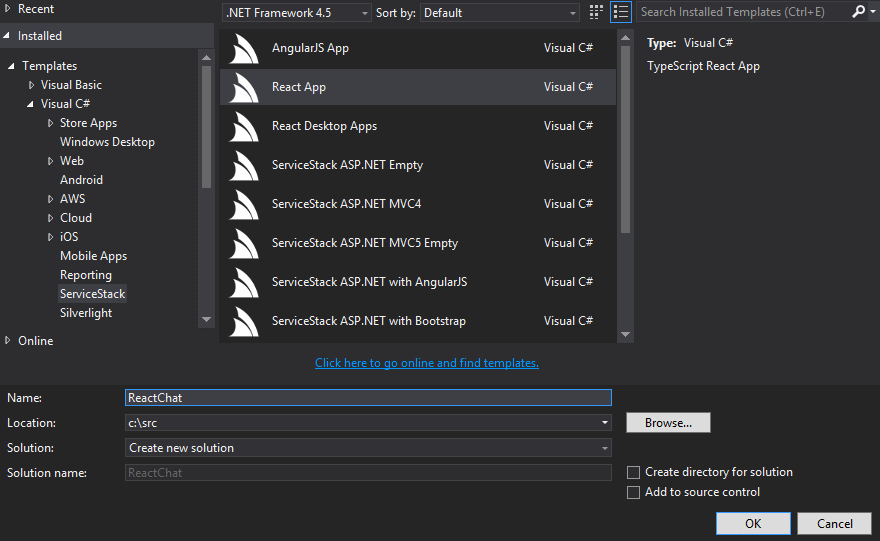
Task: Check Add to source control
Action: tap(633, 492)
